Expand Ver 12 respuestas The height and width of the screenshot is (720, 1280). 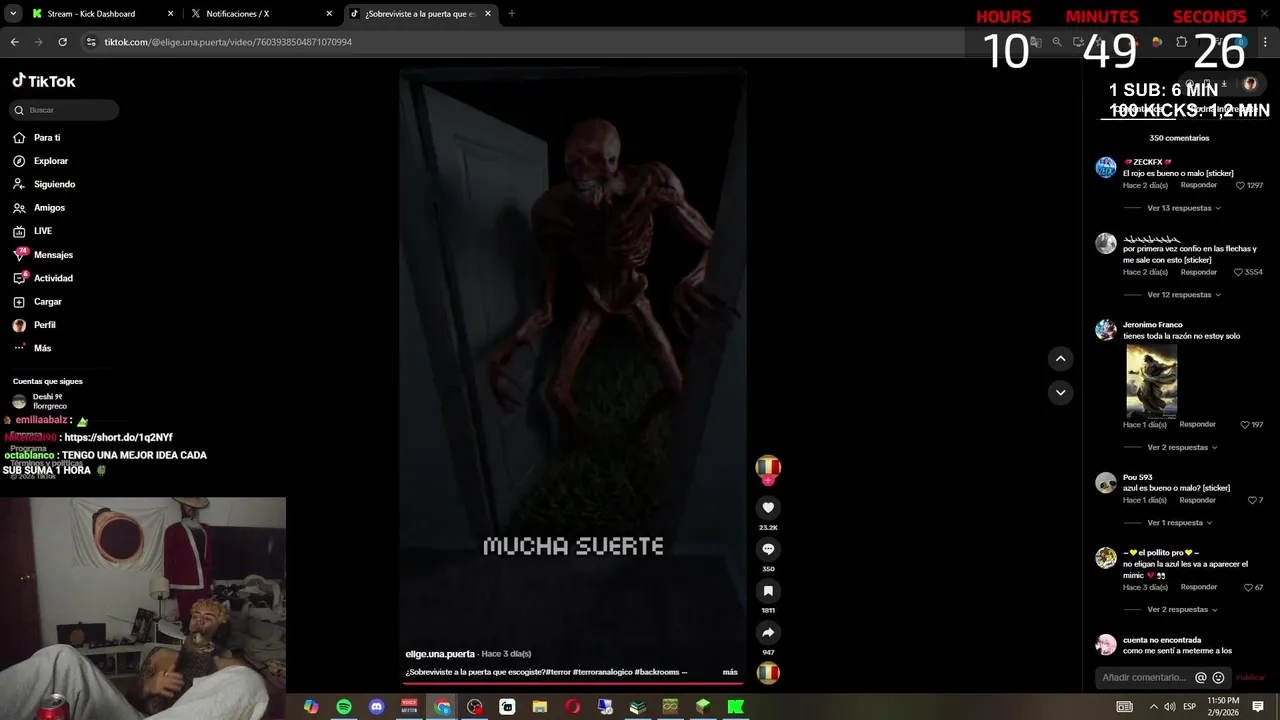coord(1184,295)
